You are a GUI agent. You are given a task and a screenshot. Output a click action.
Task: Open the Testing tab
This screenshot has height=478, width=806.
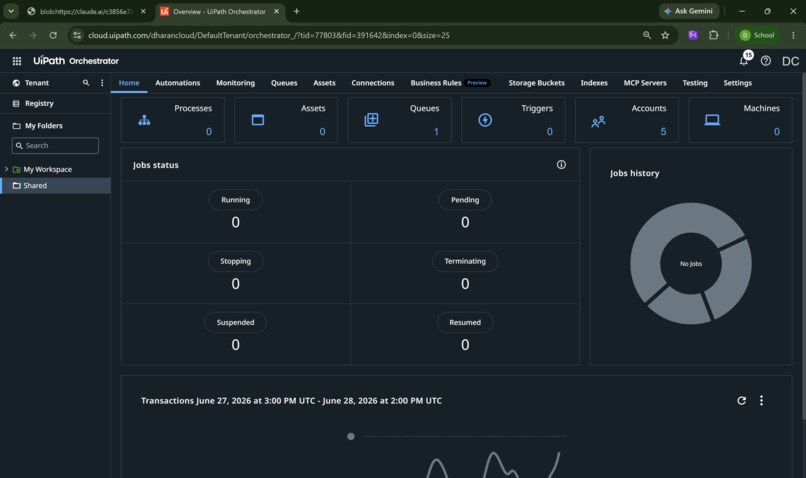pos(694,83)
